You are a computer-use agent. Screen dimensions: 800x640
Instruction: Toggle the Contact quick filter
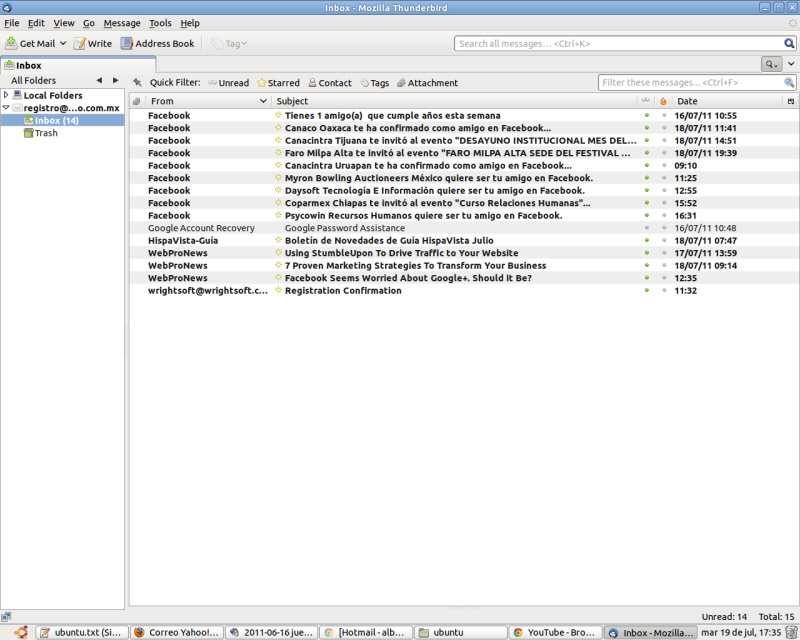click(x=330, y=83)
